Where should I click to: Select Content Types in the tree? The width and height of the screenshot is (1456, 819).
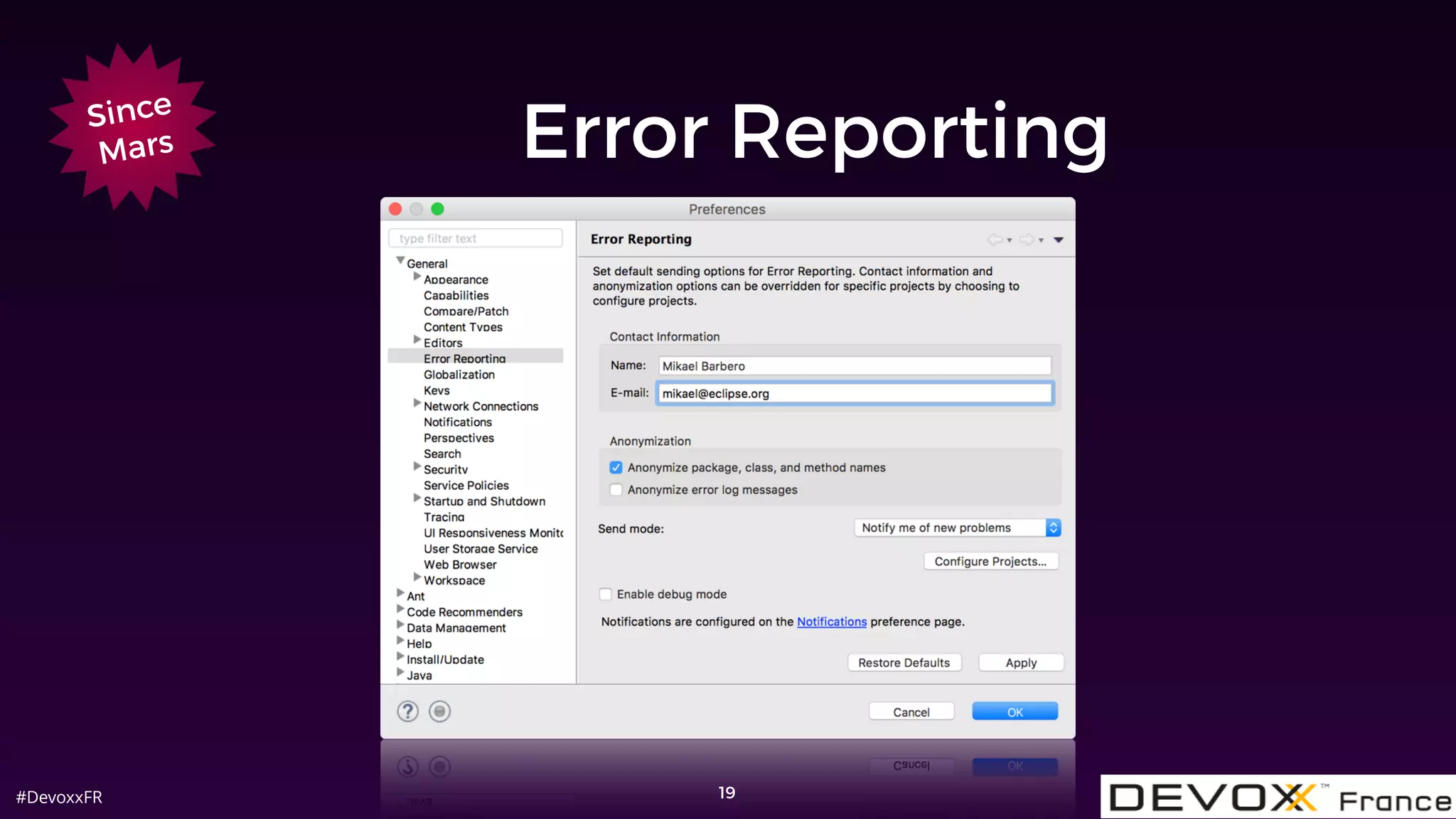point(464,327)
